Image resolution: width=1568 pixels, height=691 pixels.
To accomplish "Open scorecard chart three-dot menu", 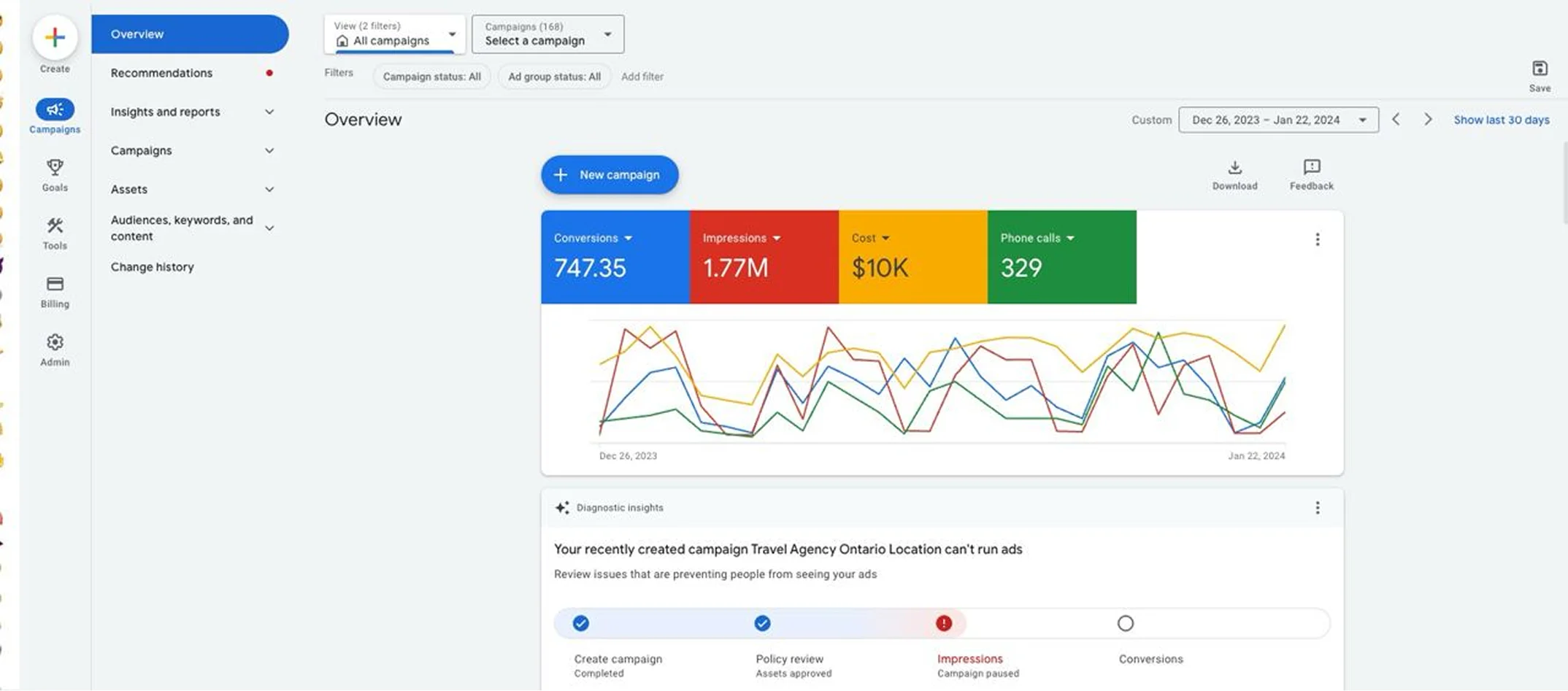I will pos(1317,239).
